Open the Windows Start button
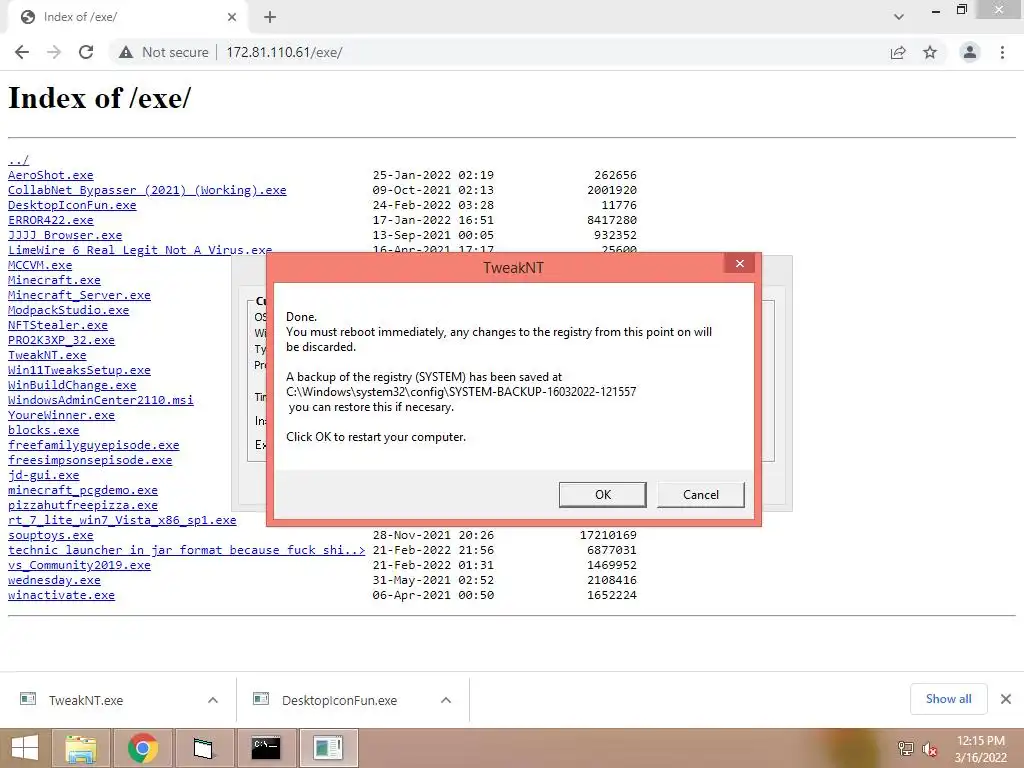 [x=25, y=748]
